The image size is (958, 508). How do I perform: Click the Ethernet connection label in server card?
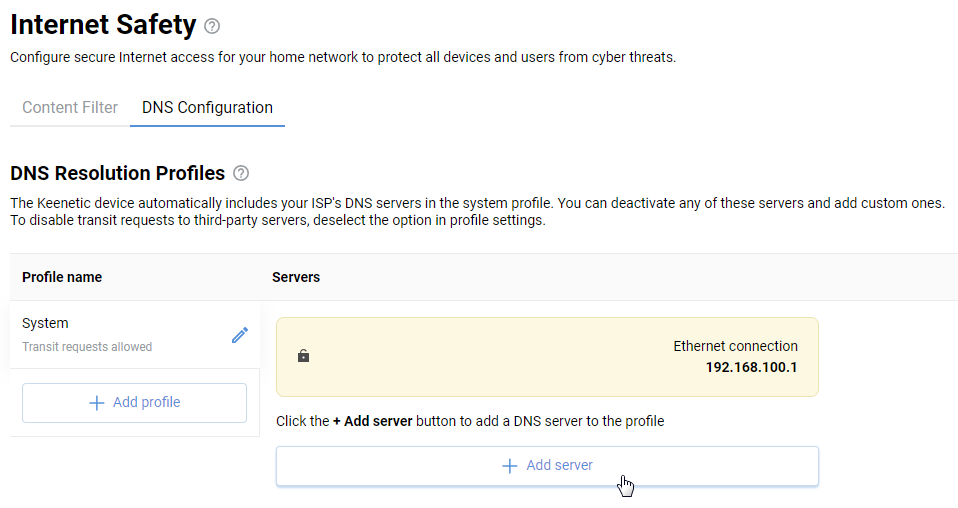(735, 347)
